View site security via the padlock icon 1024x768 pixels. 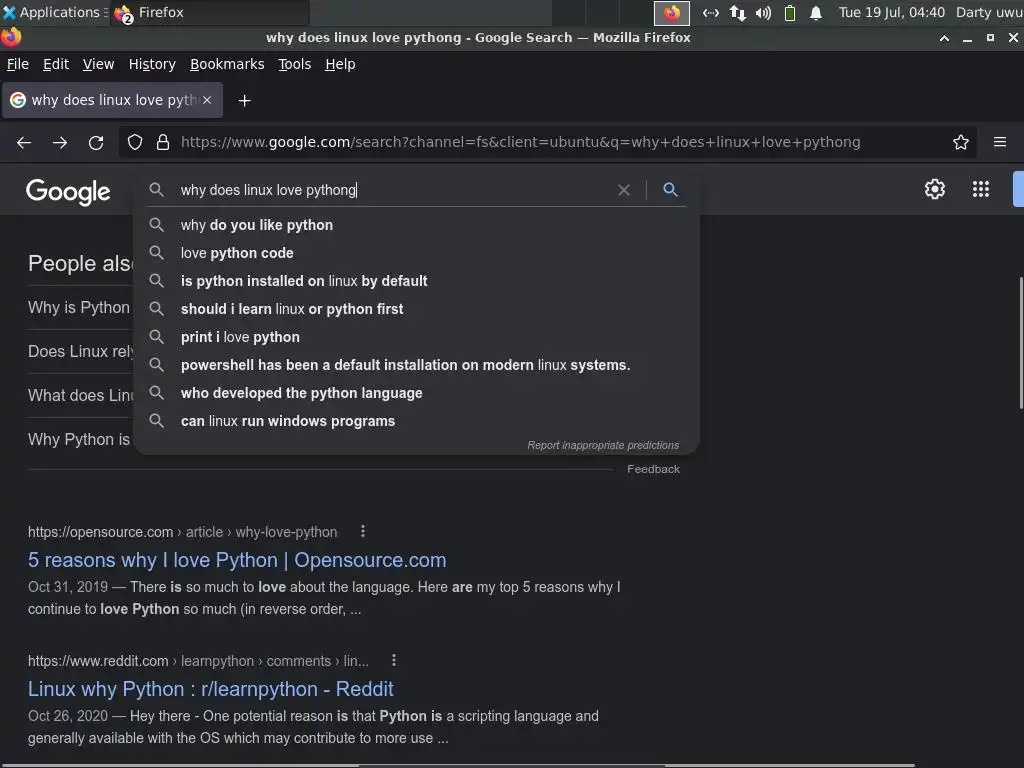(163, 142)
